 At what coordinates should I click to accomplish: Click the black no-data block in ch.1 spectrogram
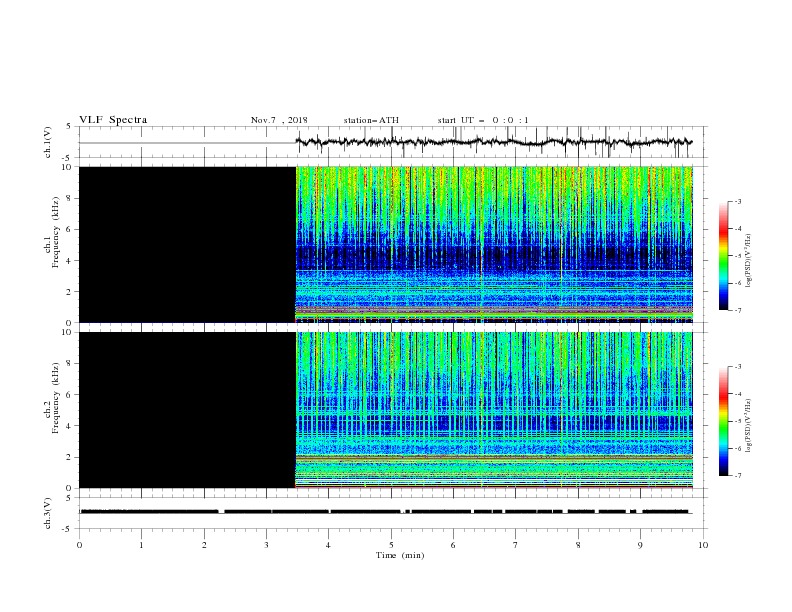[x=187, y=244]
